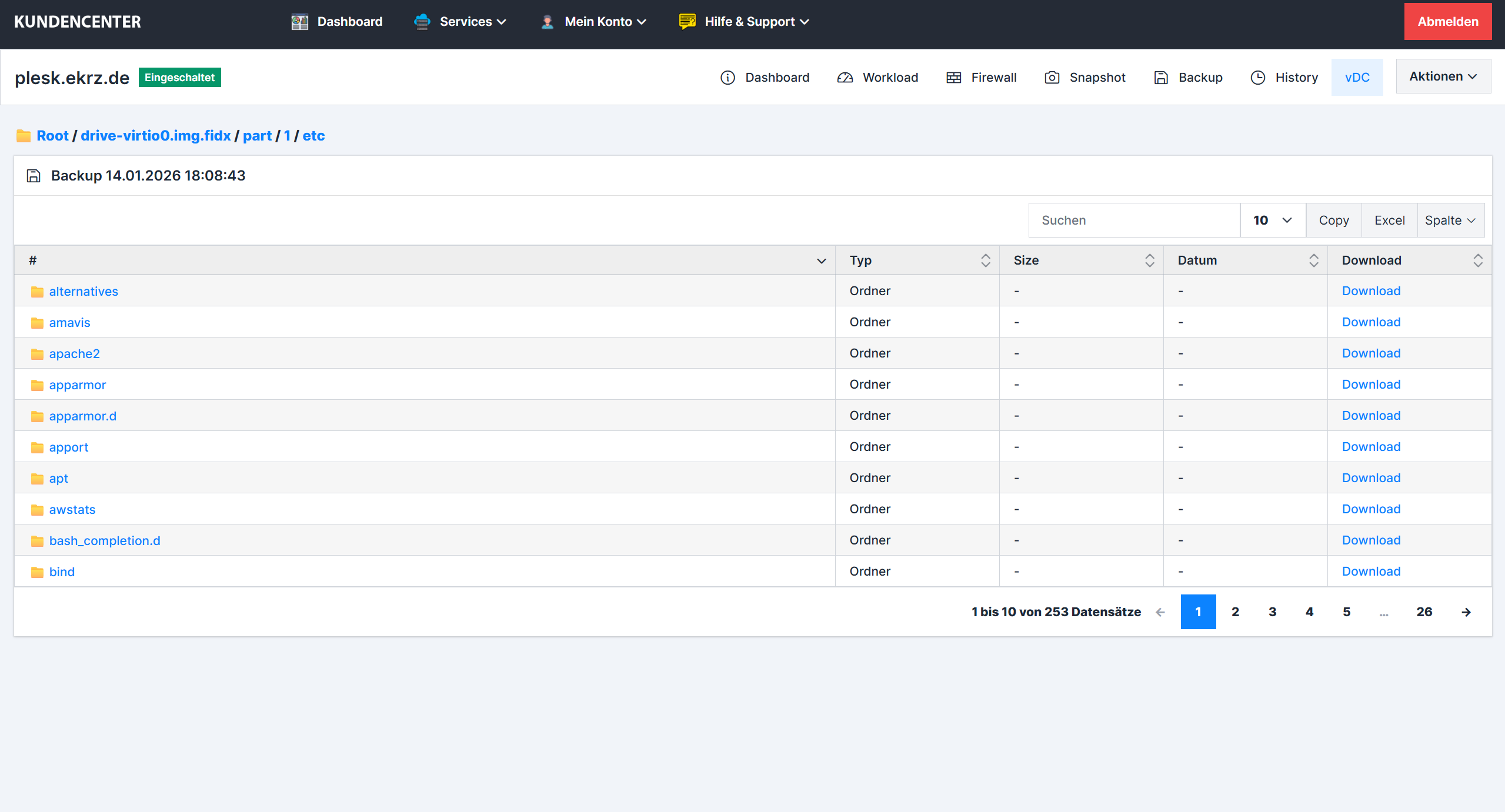This screenshot has height=812, width=1505.
Task: Download the awstats folder
Action: coord(1371,509)
